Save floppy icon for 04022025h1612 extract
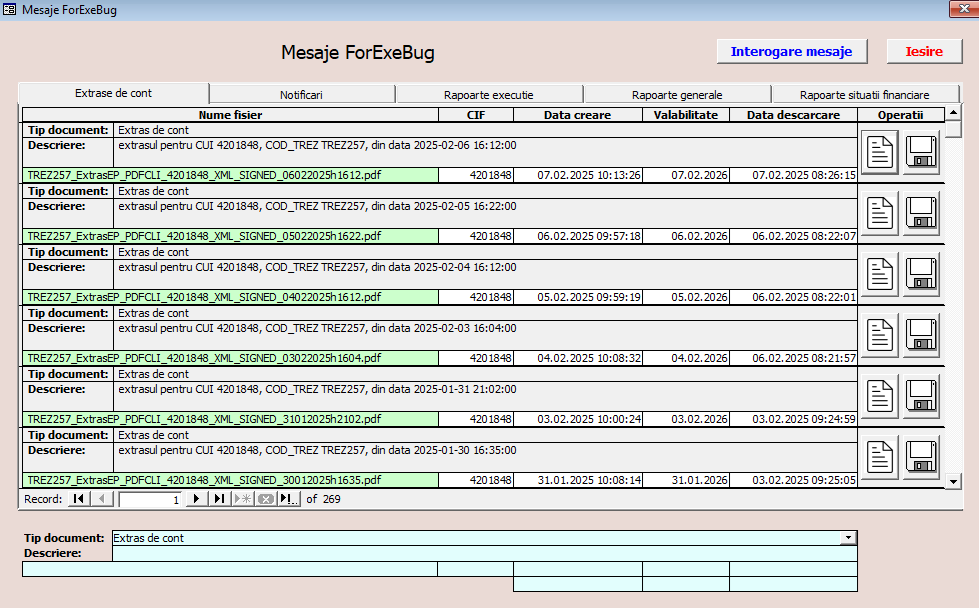The width and height of the screenshot is (979, 608). (x=921, y=275)
